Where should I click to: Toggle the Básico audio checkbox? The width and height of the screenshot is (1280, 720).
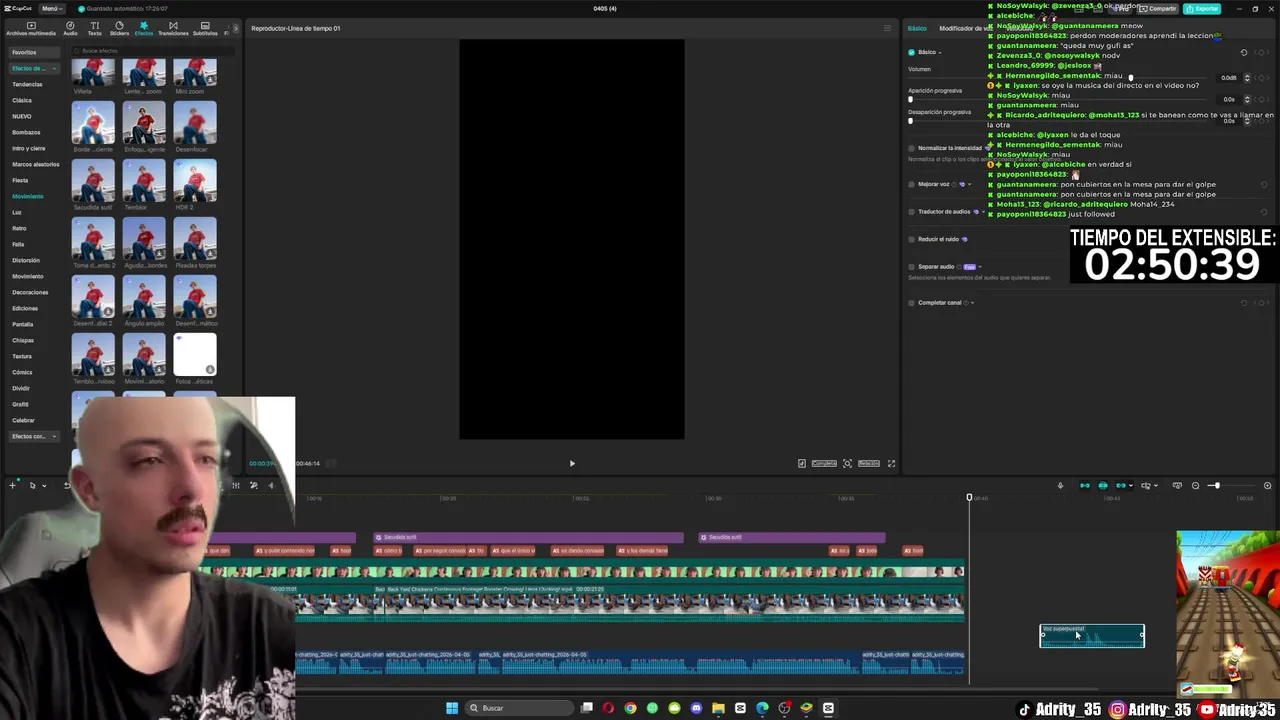pos(911,52)
